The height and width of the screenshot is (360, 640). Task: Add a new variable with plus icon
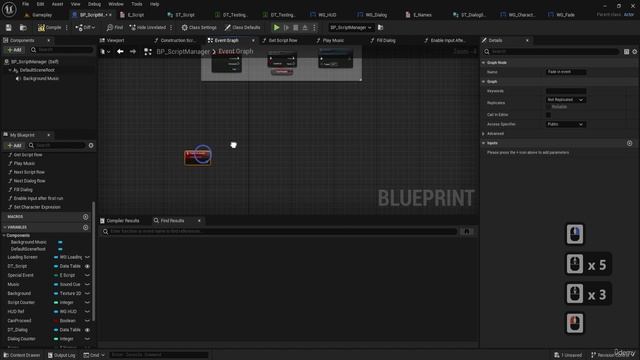click(85, 227)
